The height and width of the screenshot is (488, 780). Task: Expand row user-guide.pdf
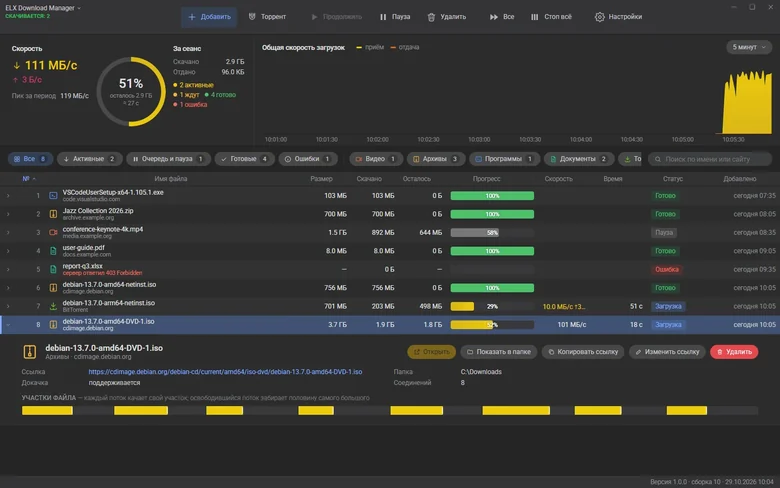tap(8, 251)
